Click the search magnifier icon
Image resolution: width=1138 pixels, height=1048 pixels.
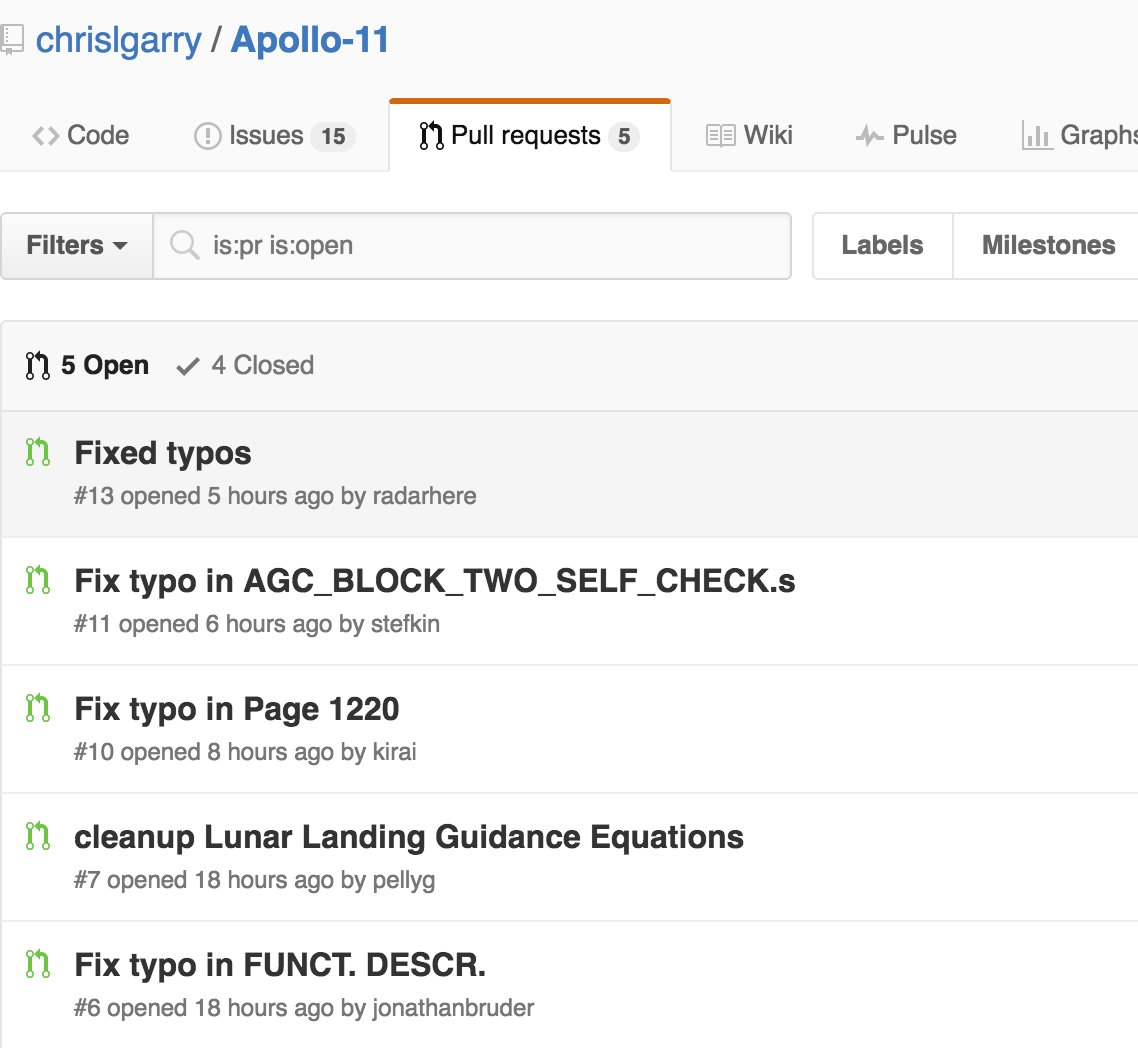[x=184, y=245]
